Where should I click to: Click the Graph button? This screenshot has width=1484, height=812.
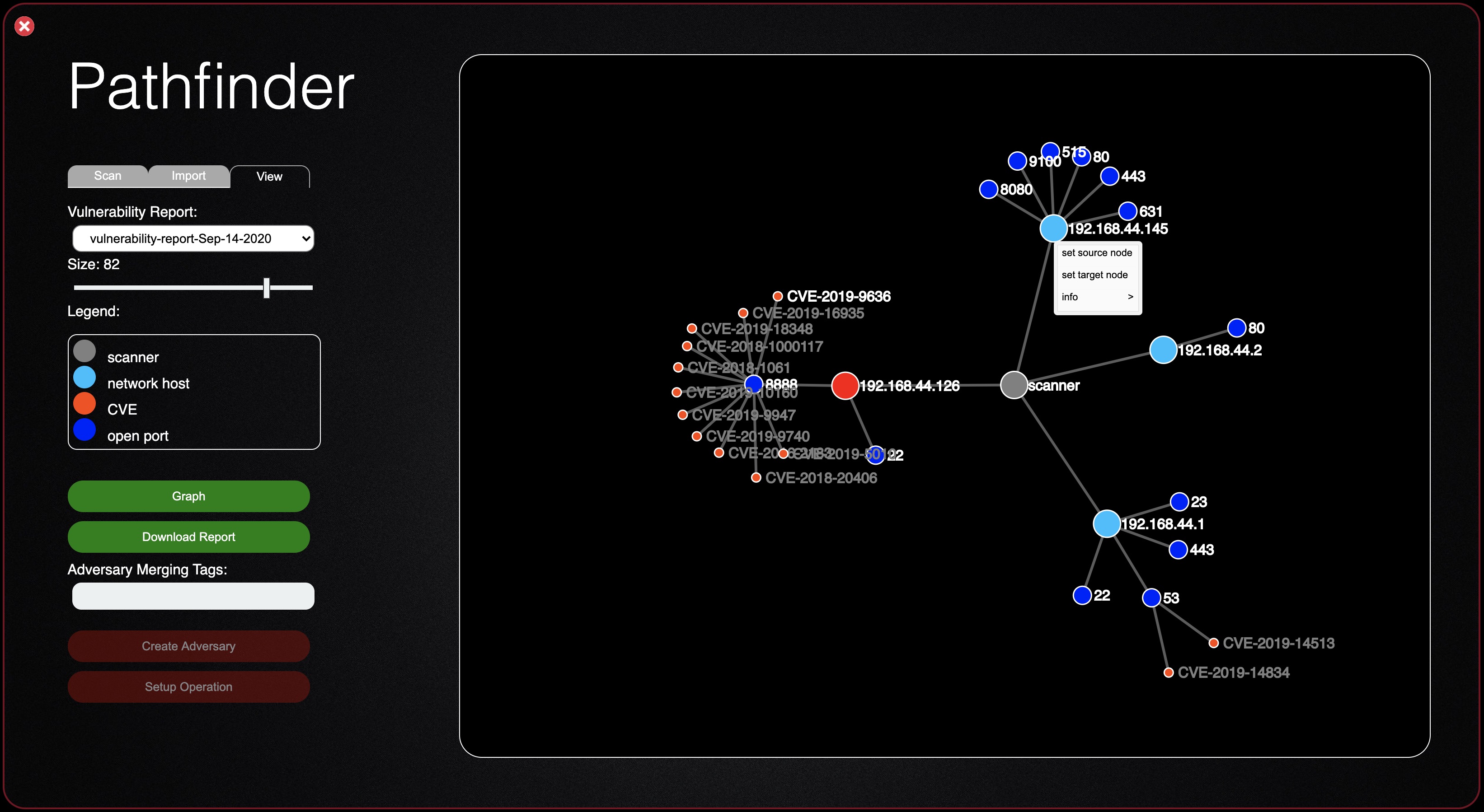tap(188, 495)
